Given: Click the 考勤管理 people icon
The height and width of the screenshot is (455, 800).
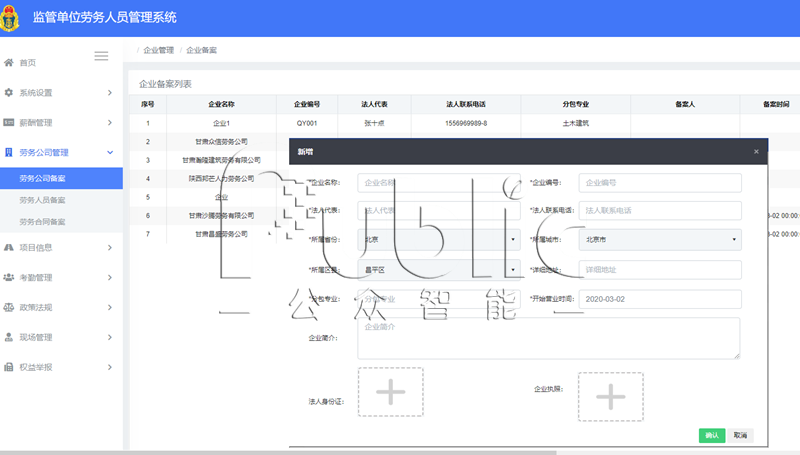Looking at the screenshot, I should coord(9,277).
